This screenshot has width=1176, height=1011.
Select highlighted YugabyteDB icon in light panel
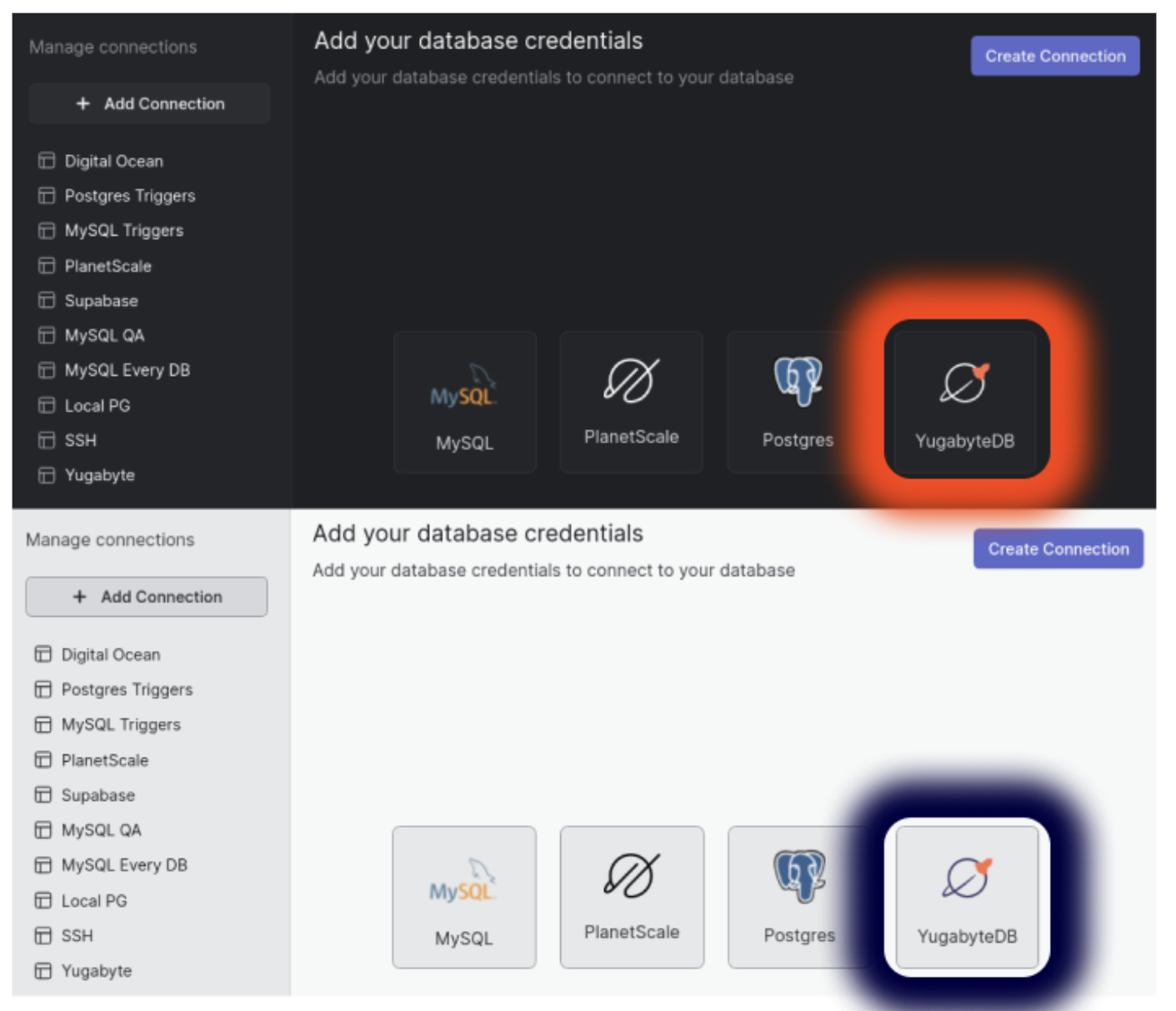966,878
